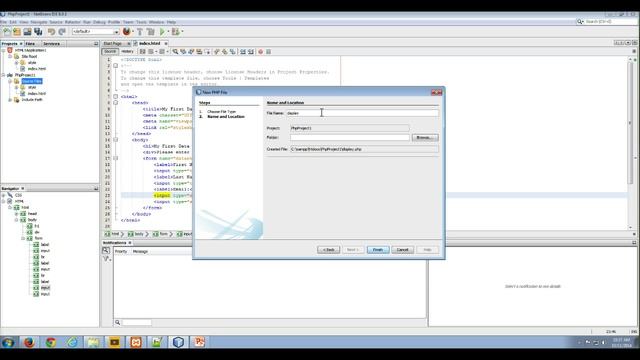640x360 pixels.
Task: Click the File Name input field
Action: (362, 113)
